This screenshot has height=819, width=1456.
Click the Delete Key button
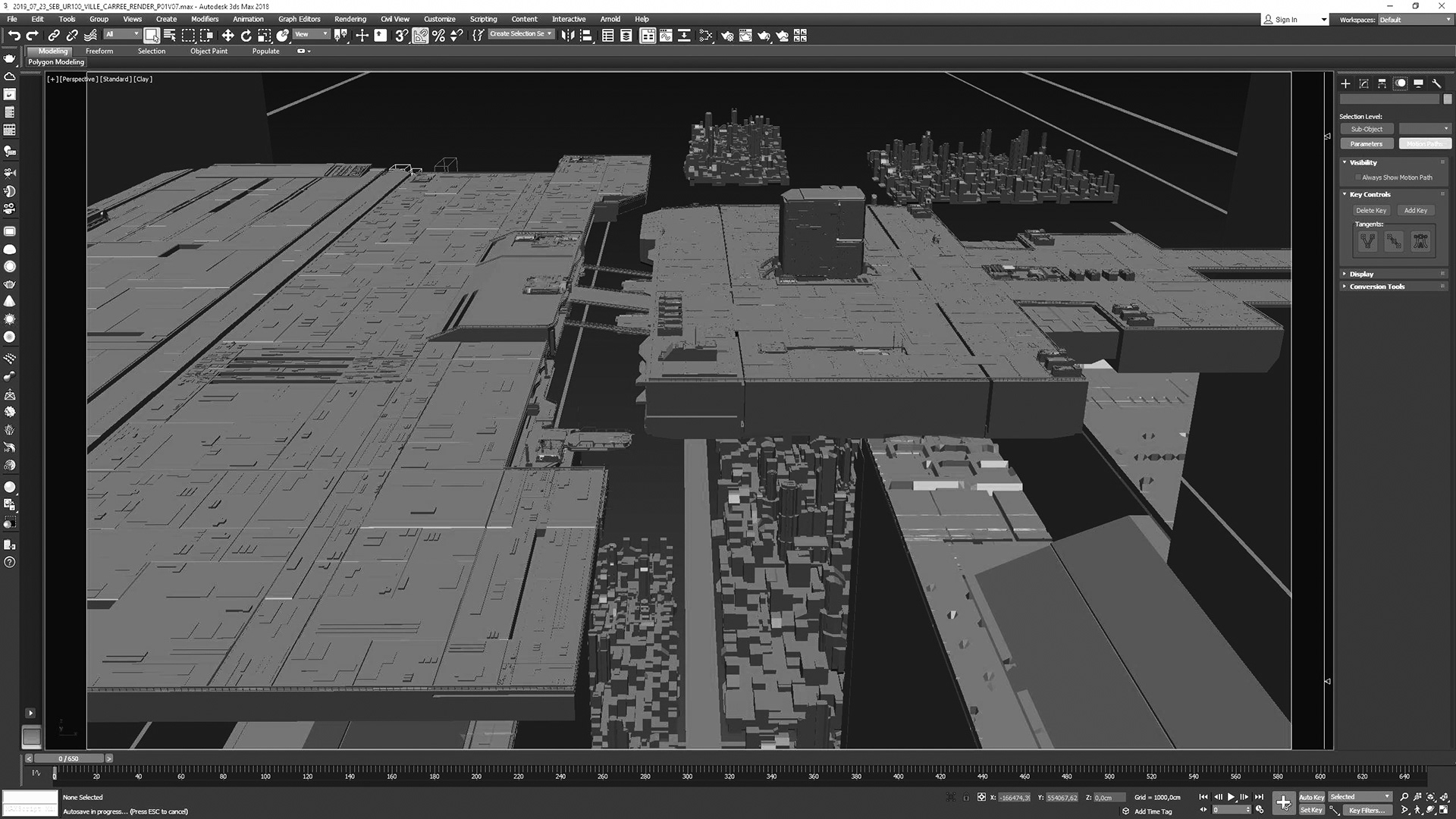1370,210
